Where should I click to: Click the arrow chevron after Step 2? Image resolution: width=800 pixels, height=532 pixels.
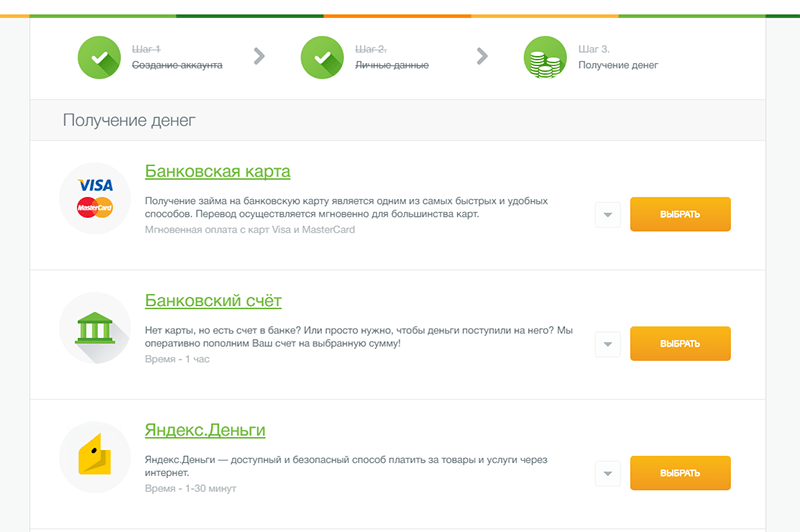click(x=482, y=56)
